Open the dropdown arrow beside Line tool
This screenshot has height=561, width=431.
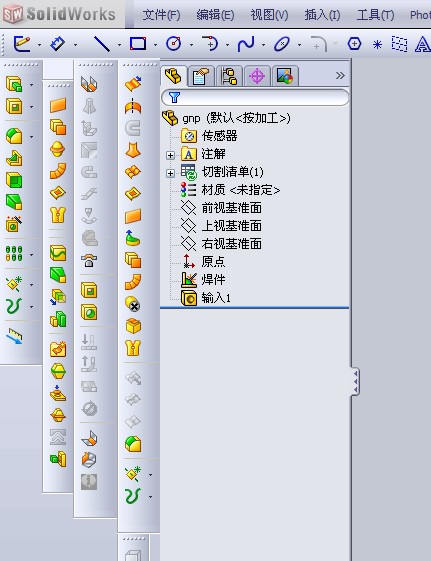(119, 45)
